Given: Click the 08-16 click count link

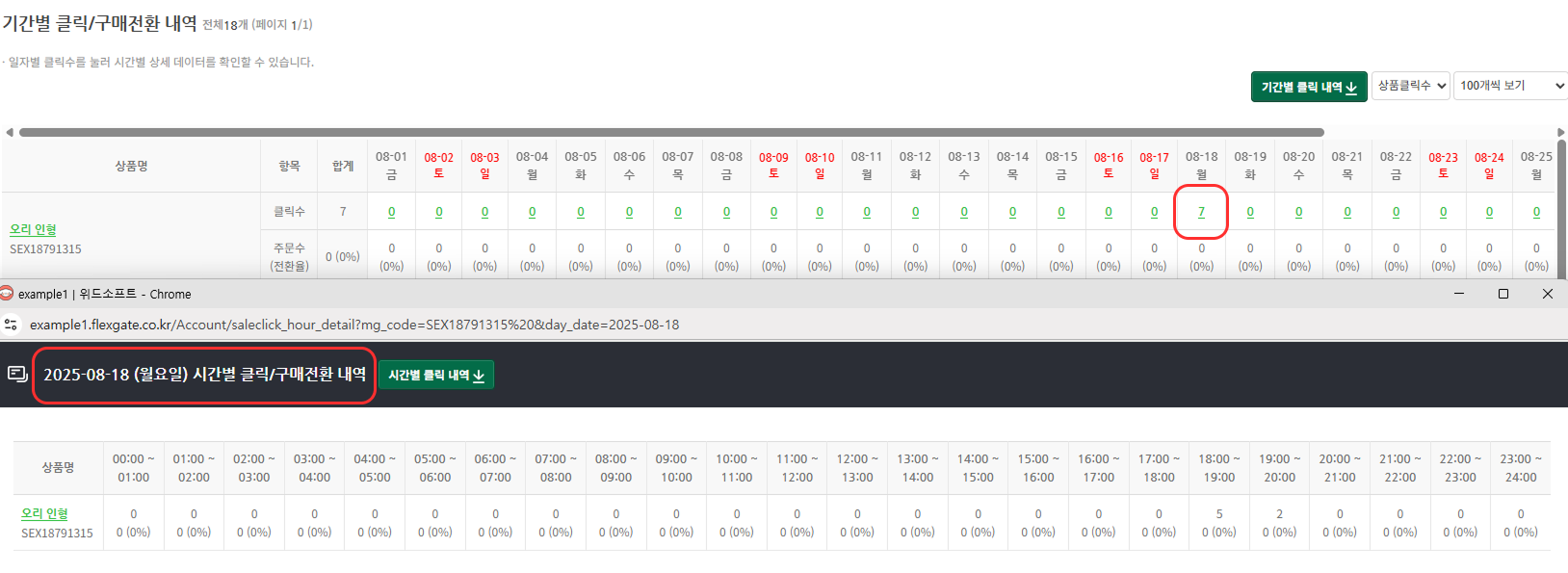Looking at the screenshot, I should [1109, 212].
